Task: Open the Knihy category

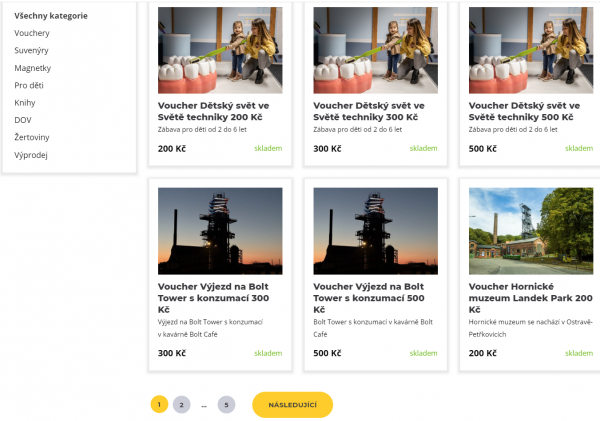Action: 25,103
